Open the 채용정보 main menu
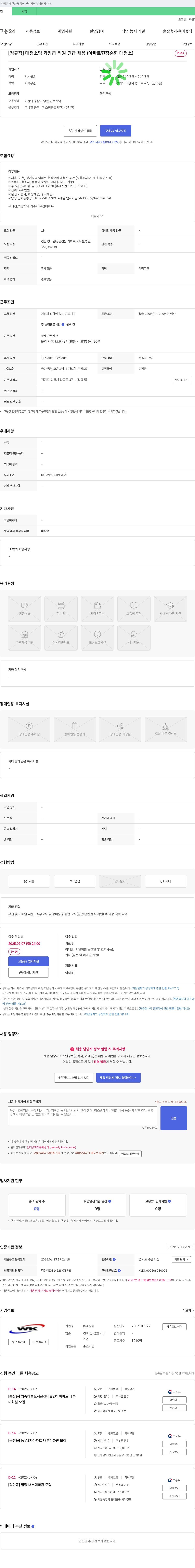195x1568 pixels. click(33, 31)
